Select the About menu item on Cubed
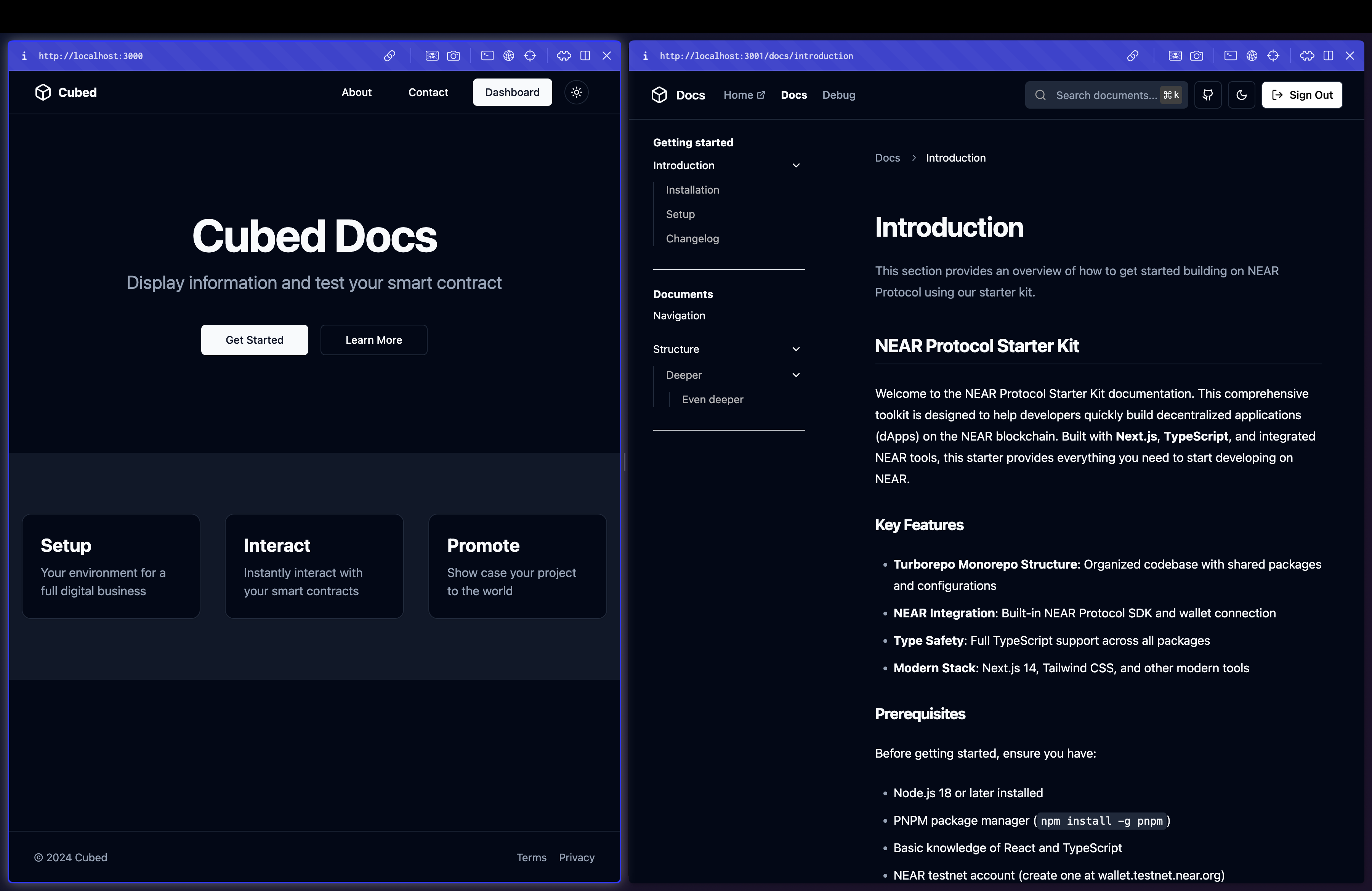 [356, 92]
